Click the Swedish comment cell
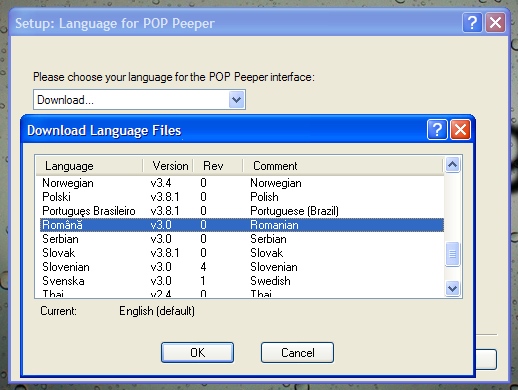 tap(270, 281)
